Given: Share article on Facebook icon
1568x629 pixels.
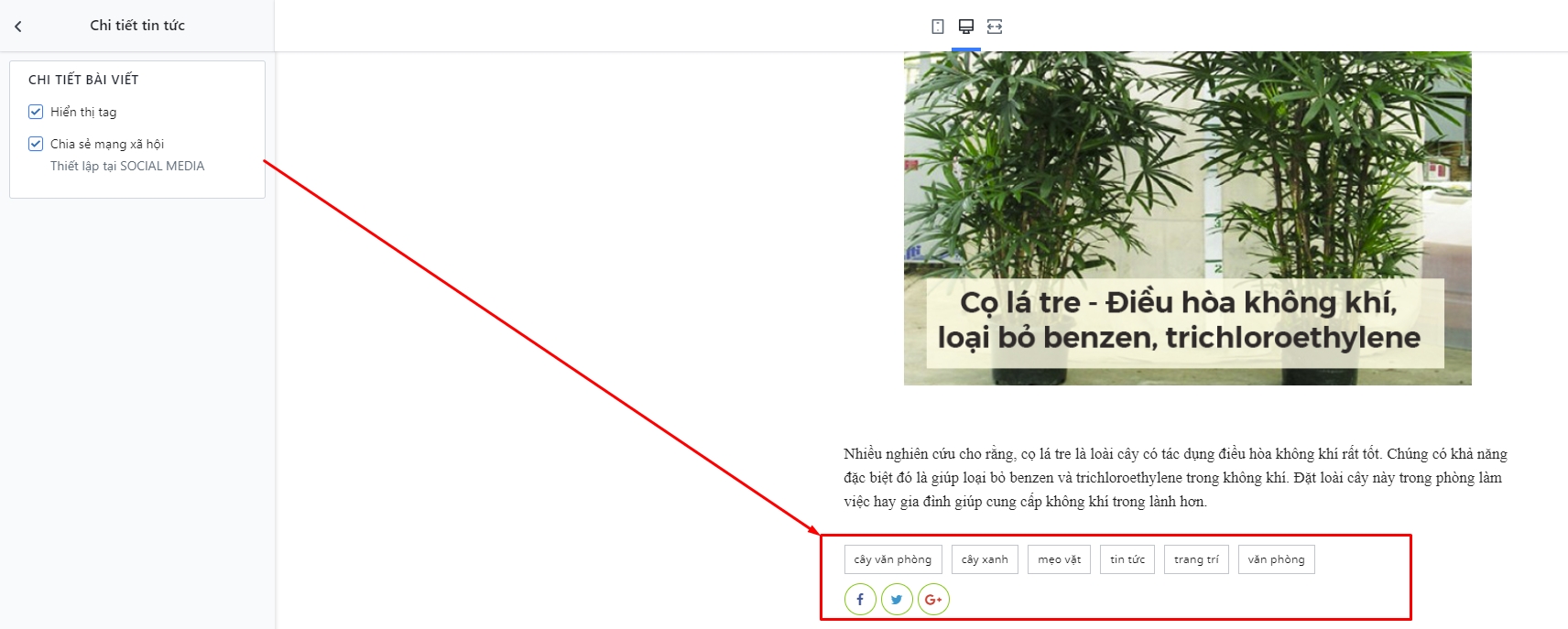Looking at the screenshot, I should click(x=860, y=600).
